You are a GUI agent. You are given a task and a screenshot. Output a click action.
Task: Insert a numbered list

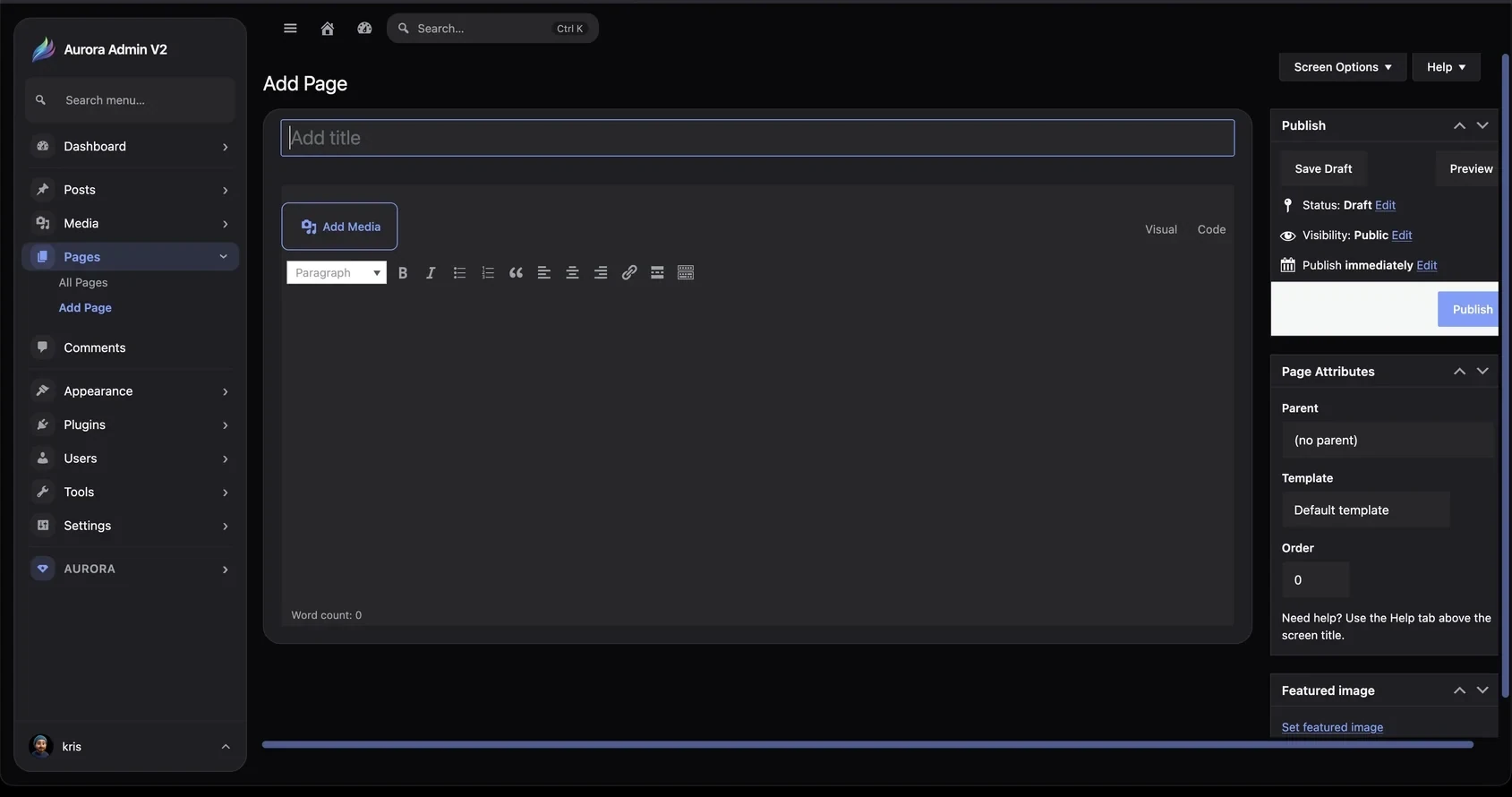pyautogui.click(x=488, y=273)
